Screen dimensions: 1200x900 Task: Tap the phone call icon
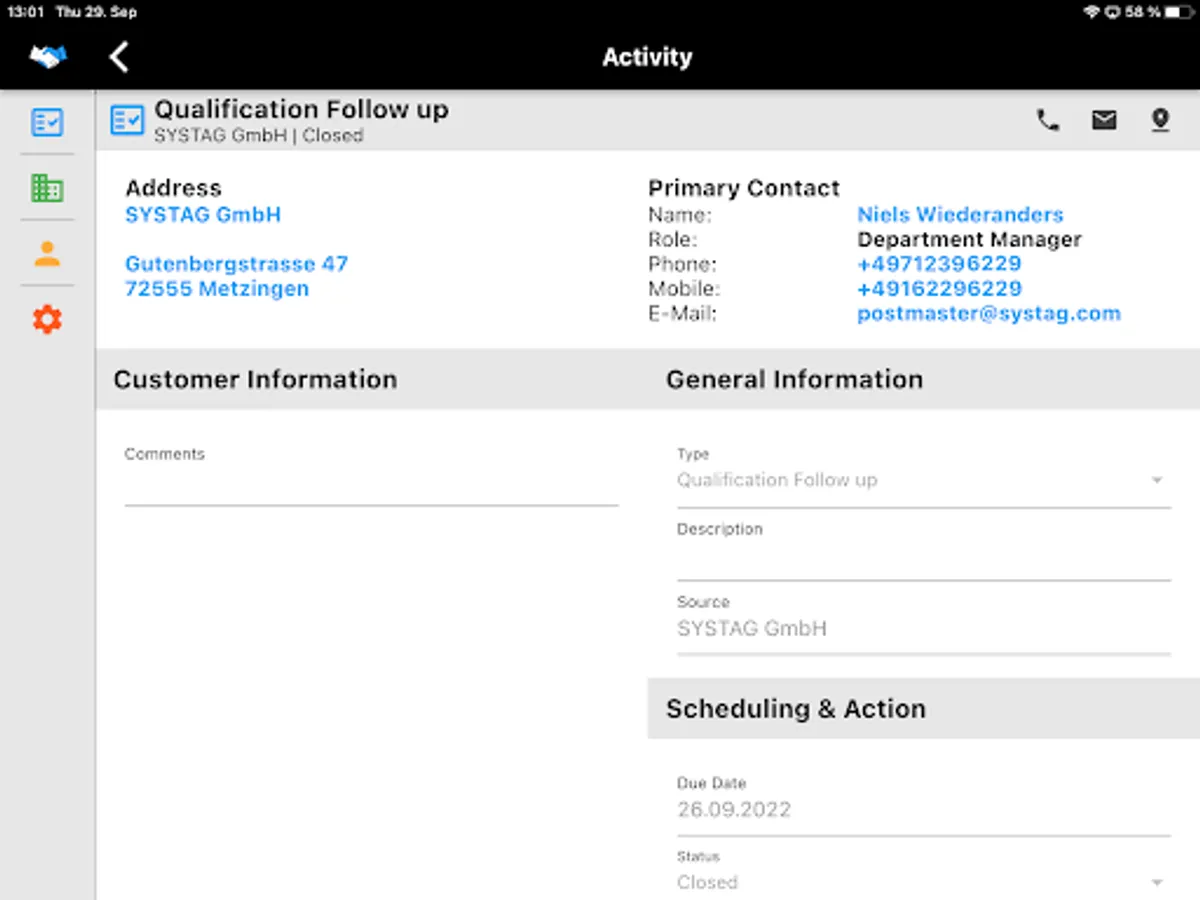[x=1047, y=121]
